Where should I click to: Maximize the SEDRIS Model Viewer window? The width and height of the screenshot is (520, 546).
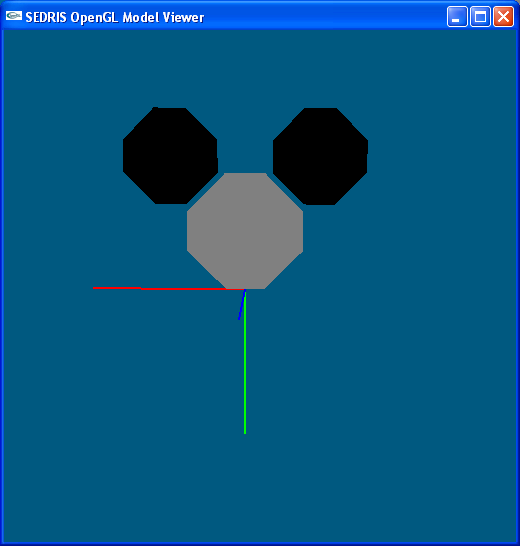[480, 16]
